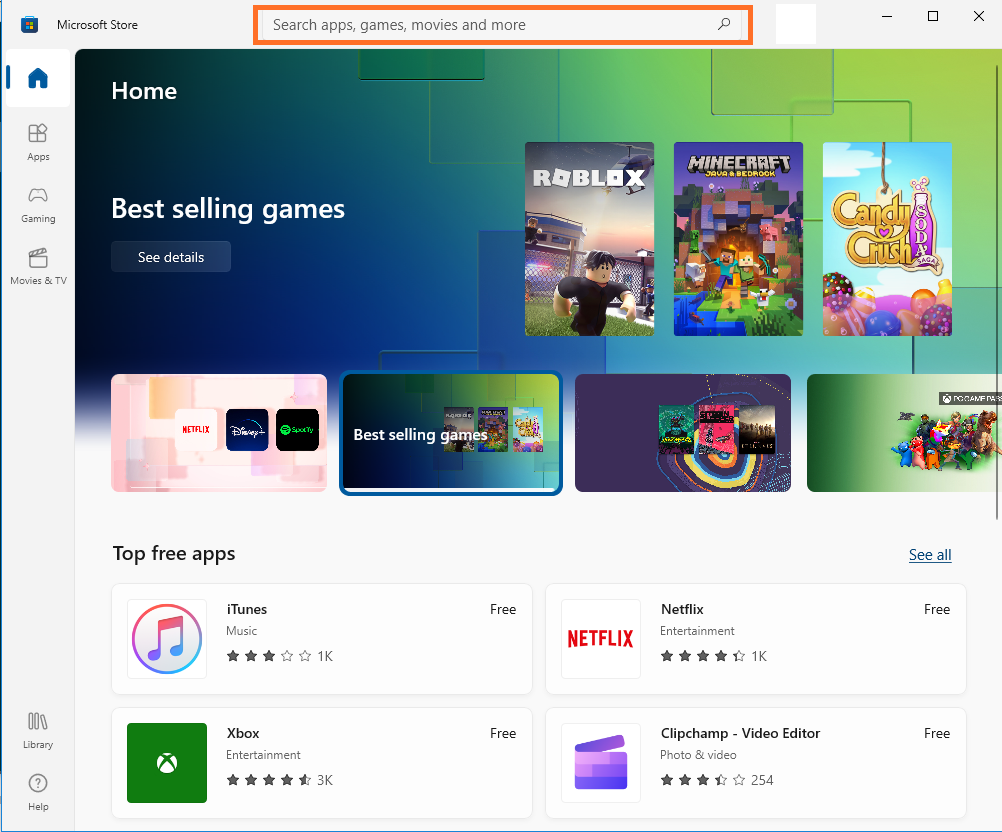Open the Netflix app listing card

coord(755,639)
